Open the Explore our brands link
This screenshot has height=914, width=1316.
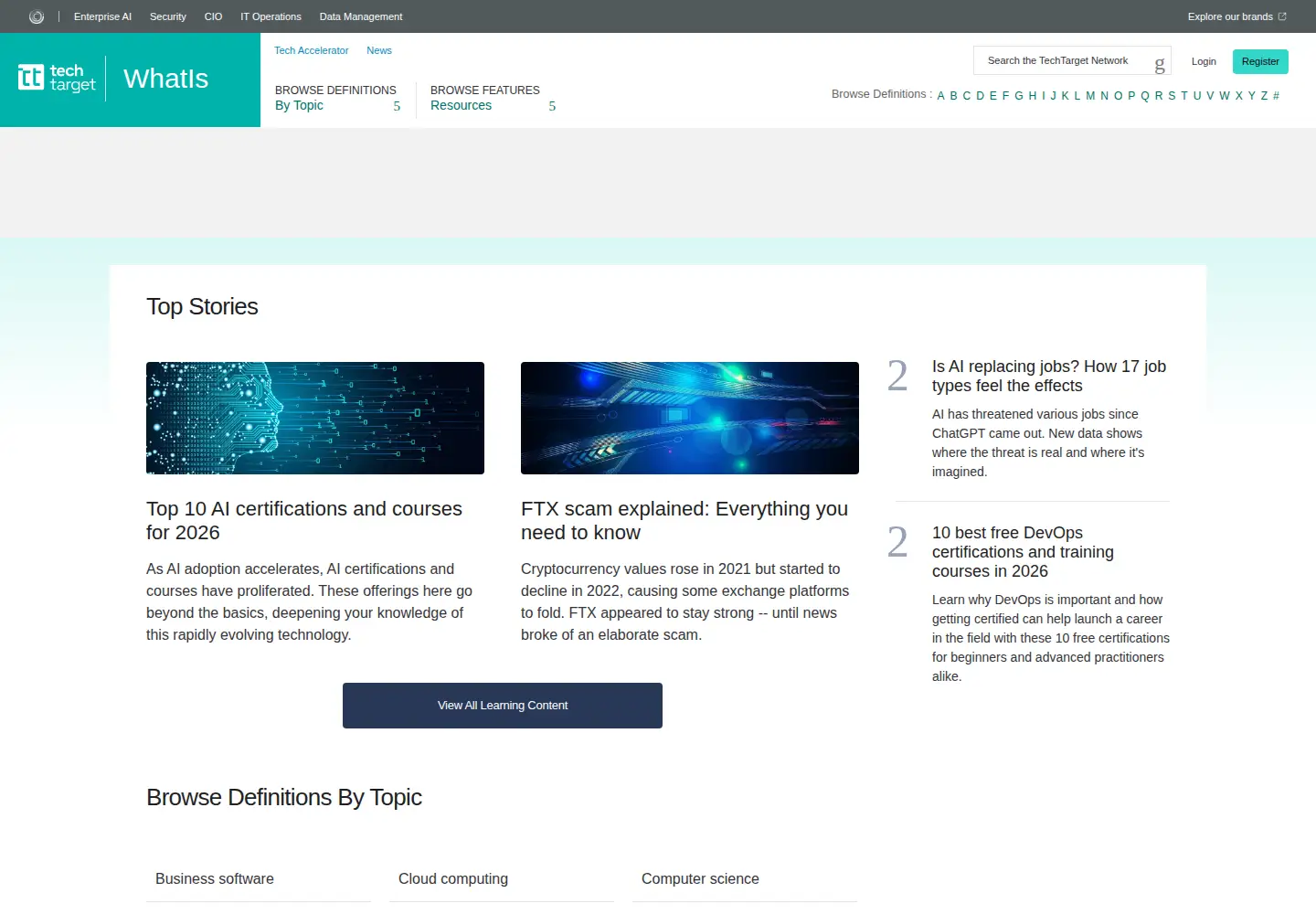coord(1236,16)
